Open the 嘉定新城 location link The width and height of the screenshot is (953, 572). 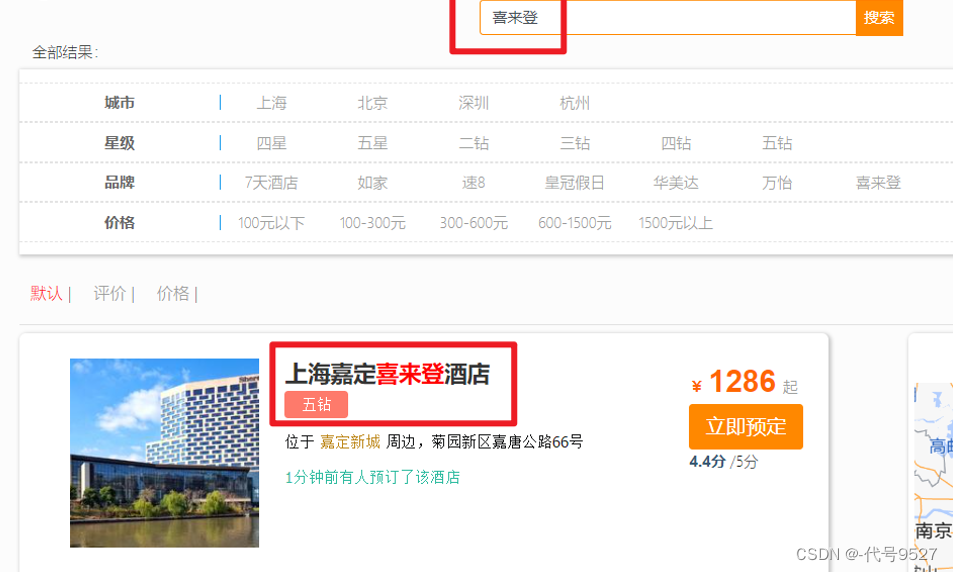350,442
